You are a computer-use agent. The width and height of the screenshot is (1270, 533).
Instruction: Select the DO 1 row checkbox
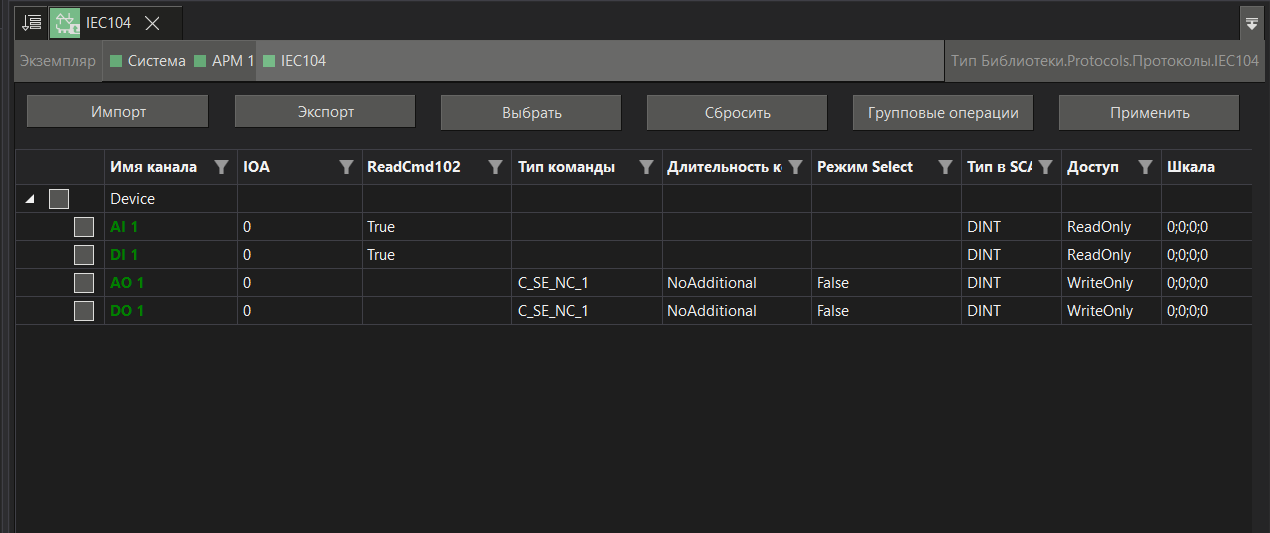84,311
